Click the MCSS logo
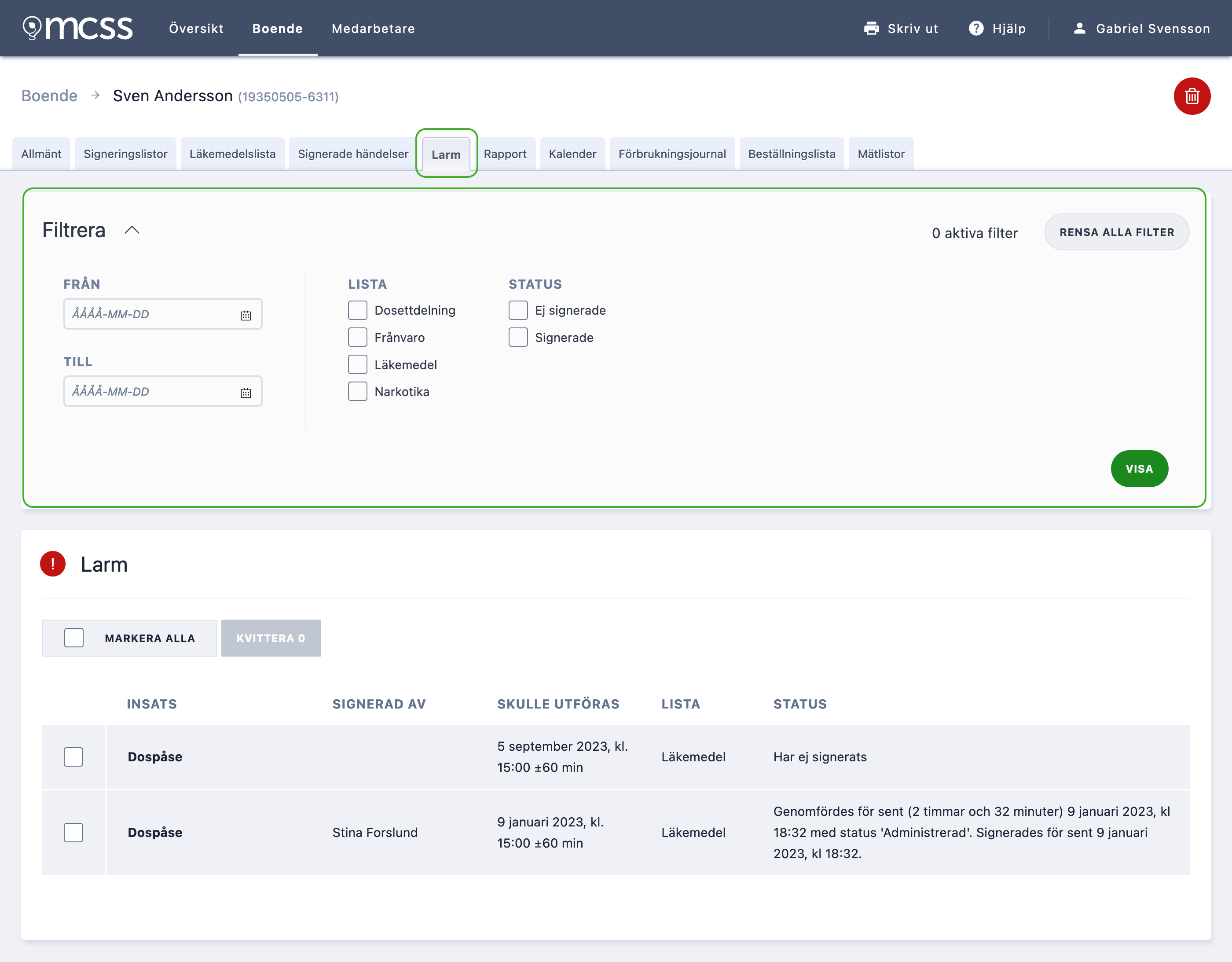Screen dimensions: 1232x962 click(x=78, y=28)
